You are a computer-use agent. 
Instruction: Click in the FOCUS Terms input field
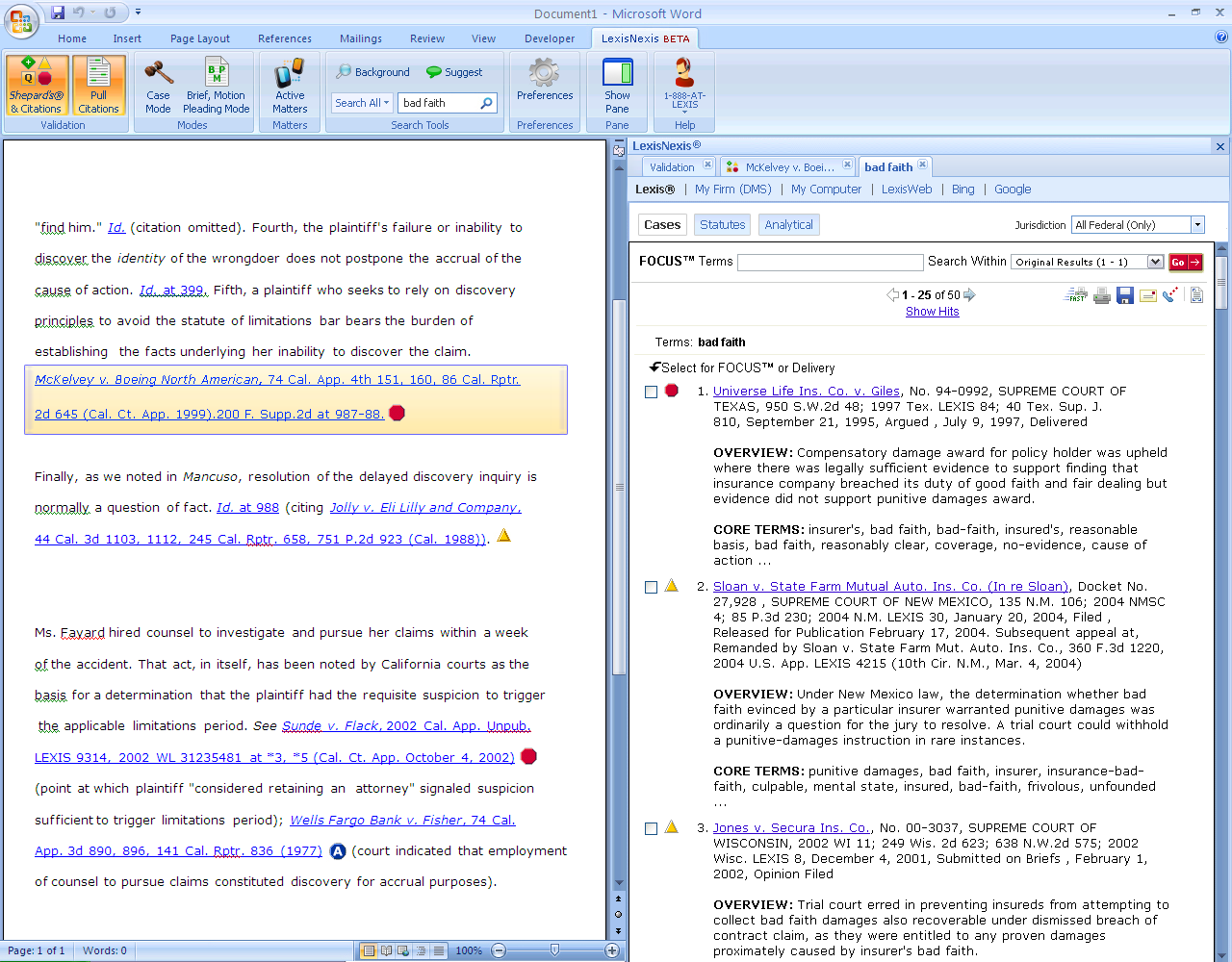pyautogui.click(x=830, y=262)
